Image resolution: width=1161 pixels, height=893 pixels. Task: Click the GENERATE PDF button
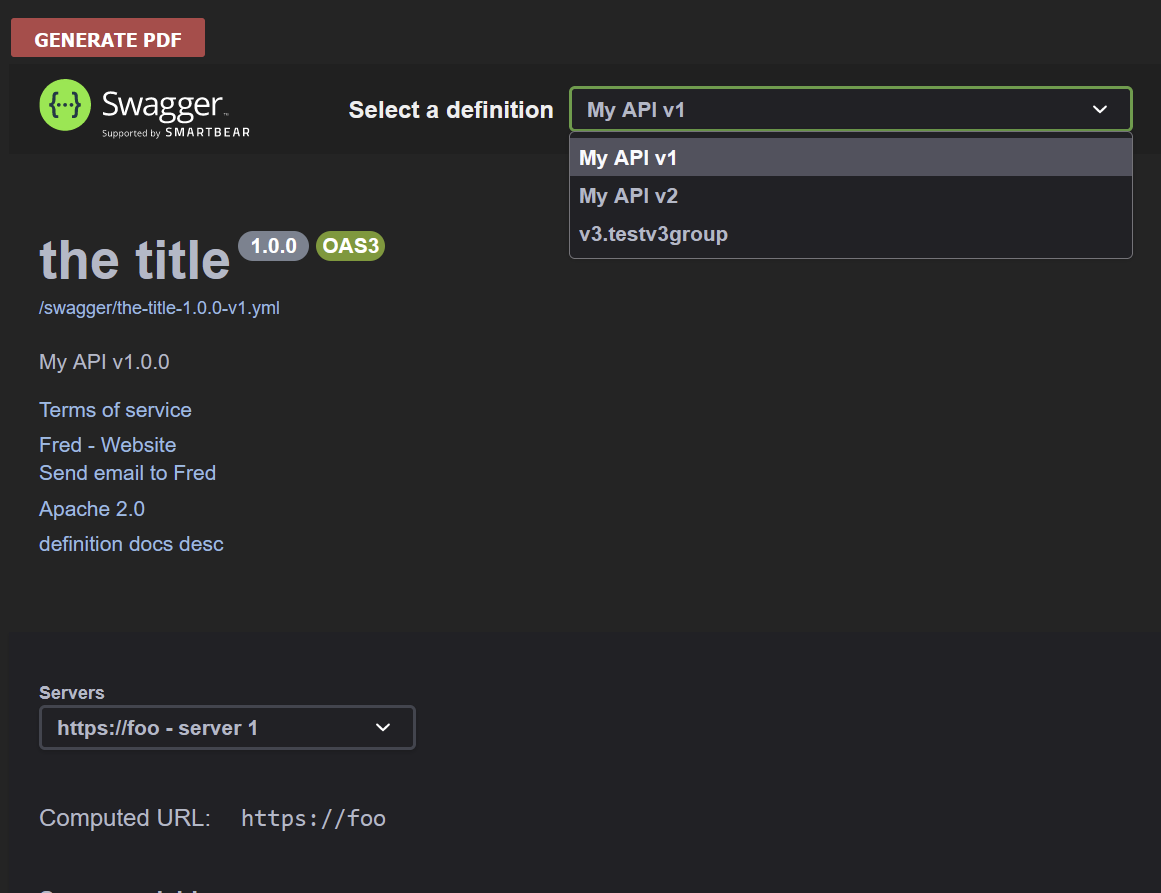(x=107, y=37)
